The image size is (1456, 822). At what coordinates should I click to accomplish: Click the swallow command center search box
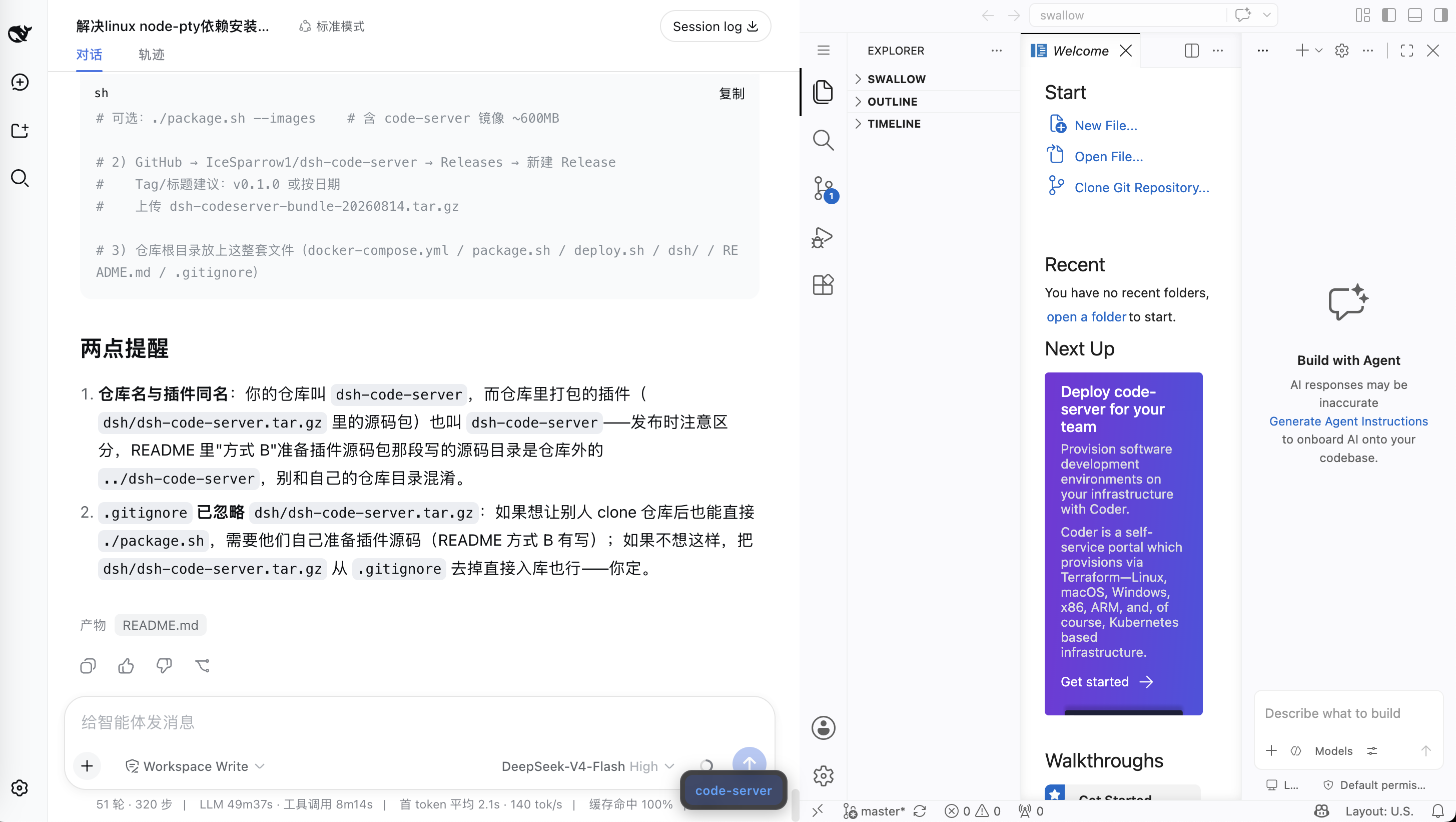1128,15
